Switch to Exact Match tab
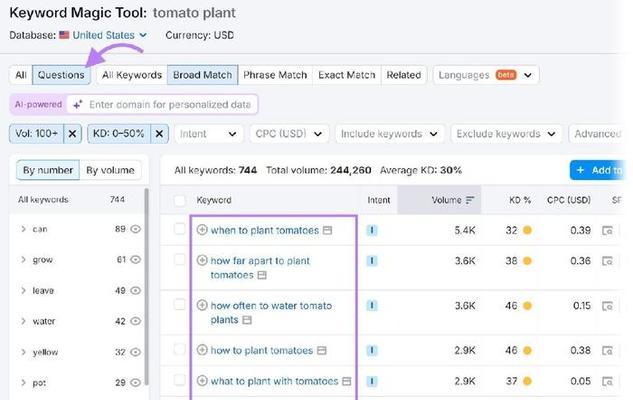Viewport: 633px width, 400px height. (347, 75)
